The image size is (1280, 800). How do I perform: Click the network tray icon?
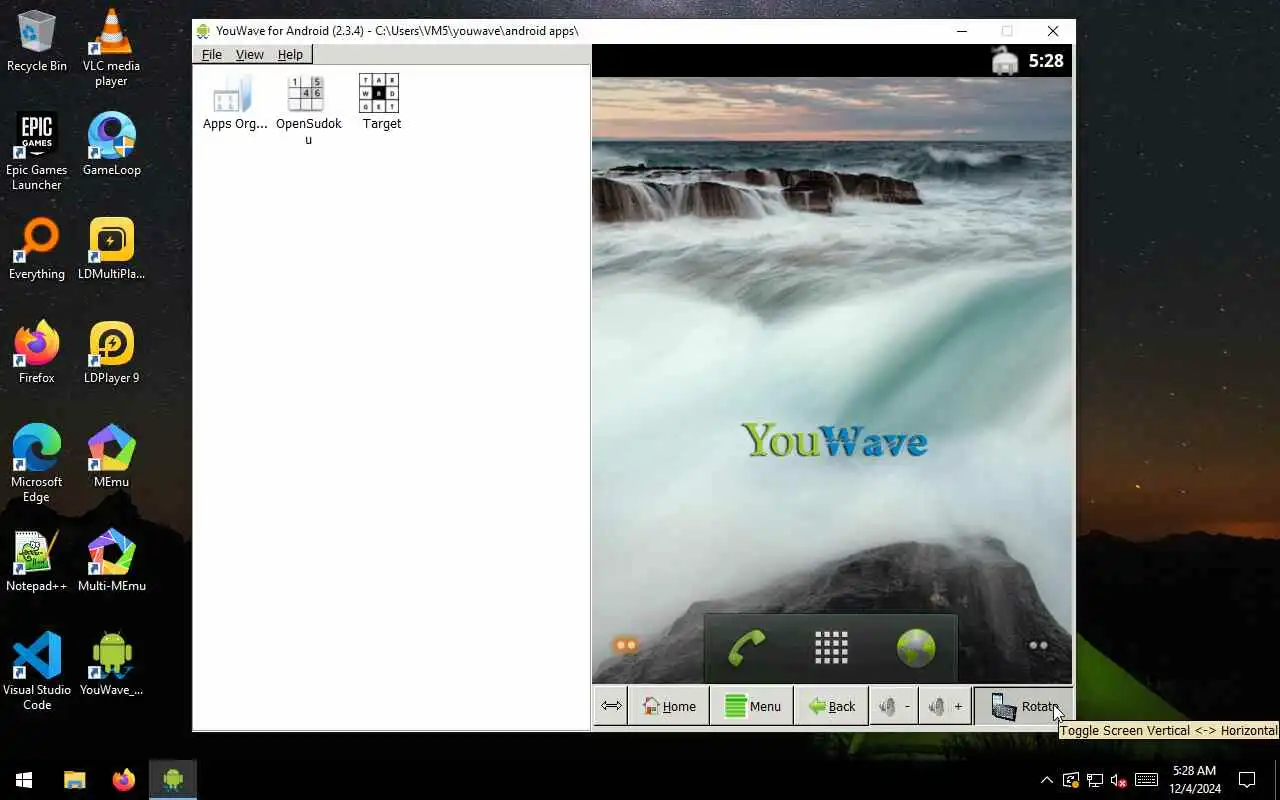[x=1095, y=780]
